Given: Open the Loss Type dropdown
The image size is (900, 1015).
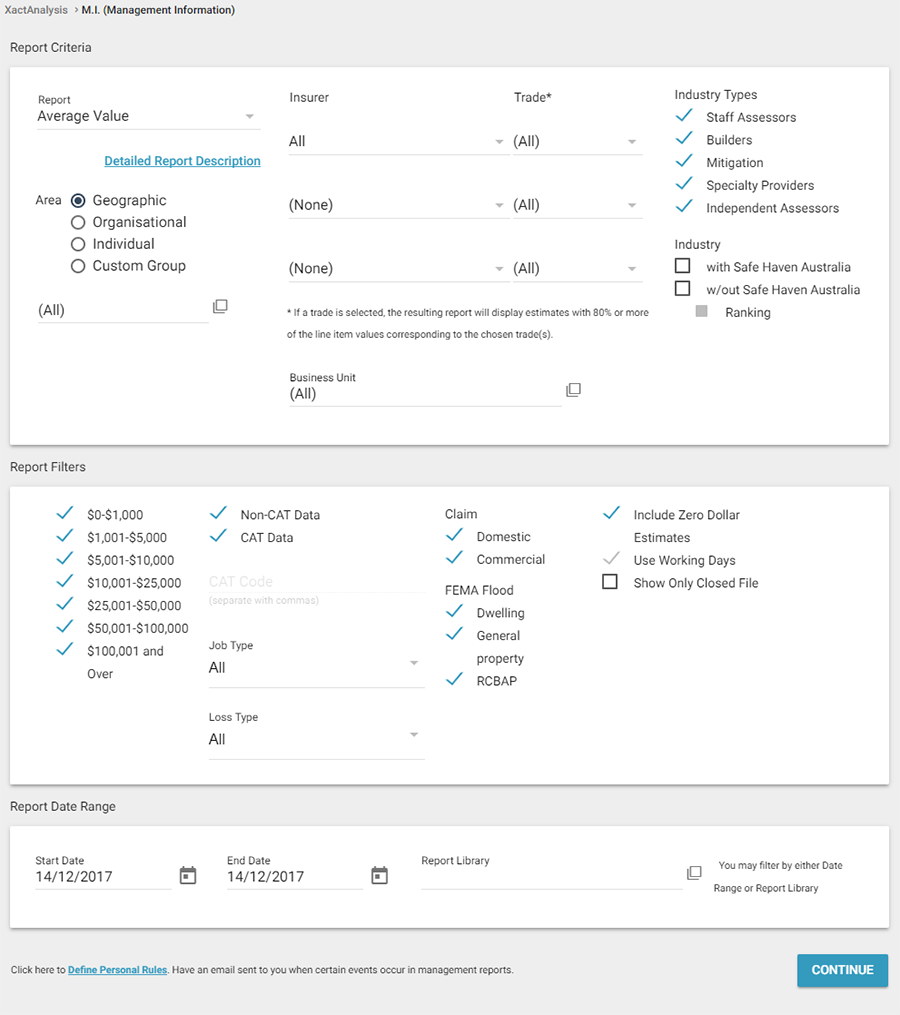Looking at the screenshot, I should 316,740.
